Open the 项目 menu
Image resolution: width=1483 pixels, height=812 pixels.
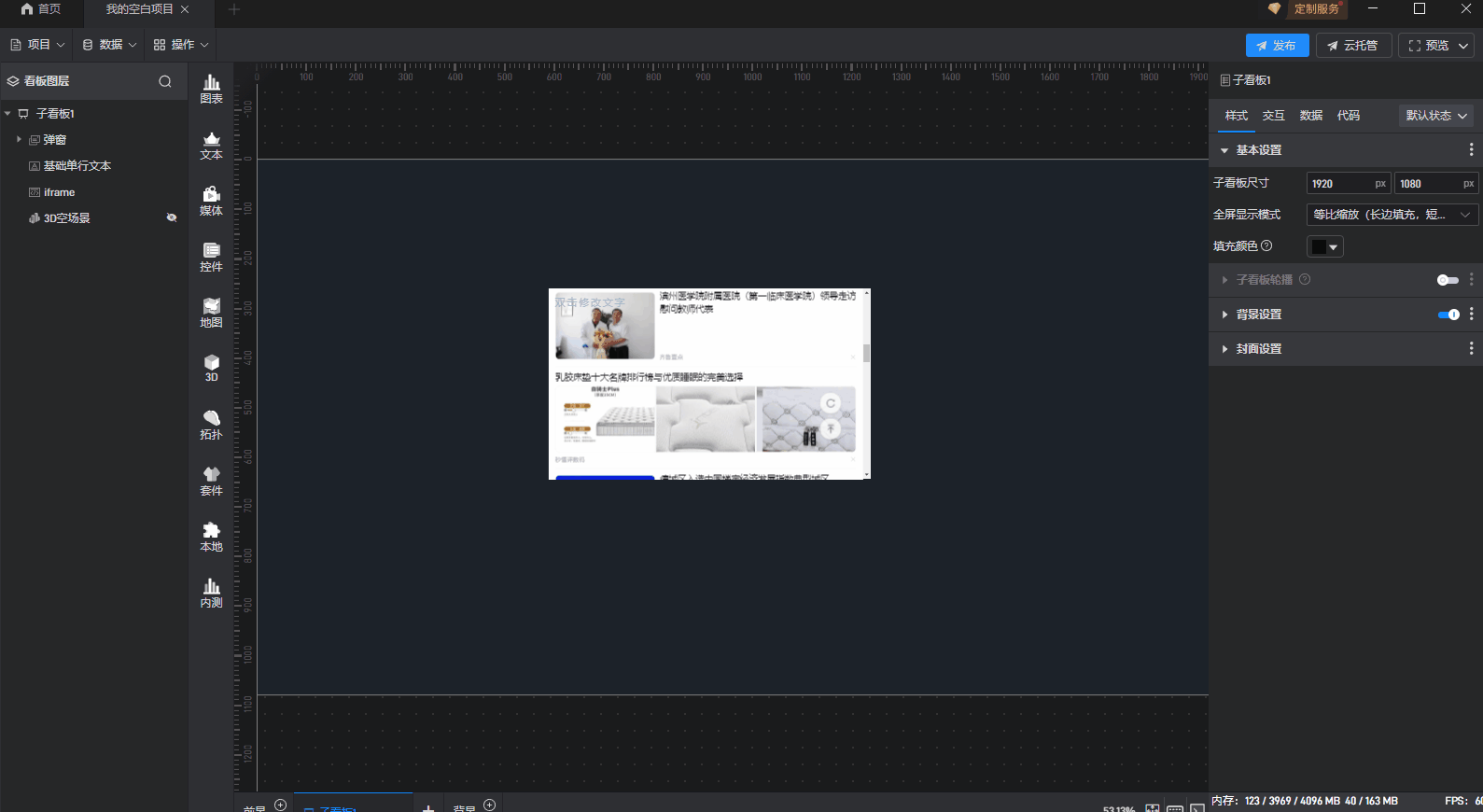pyautogui.click(x=37, y=44)
